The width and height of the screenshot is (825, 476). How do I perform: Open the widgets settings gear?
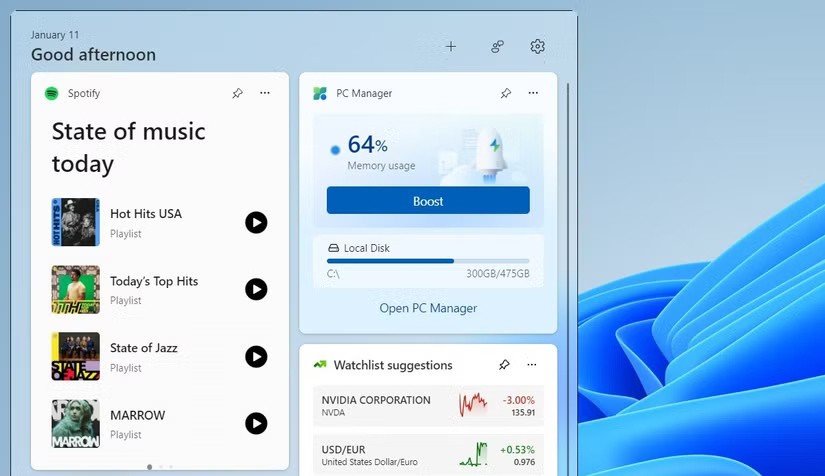[538, 46]
